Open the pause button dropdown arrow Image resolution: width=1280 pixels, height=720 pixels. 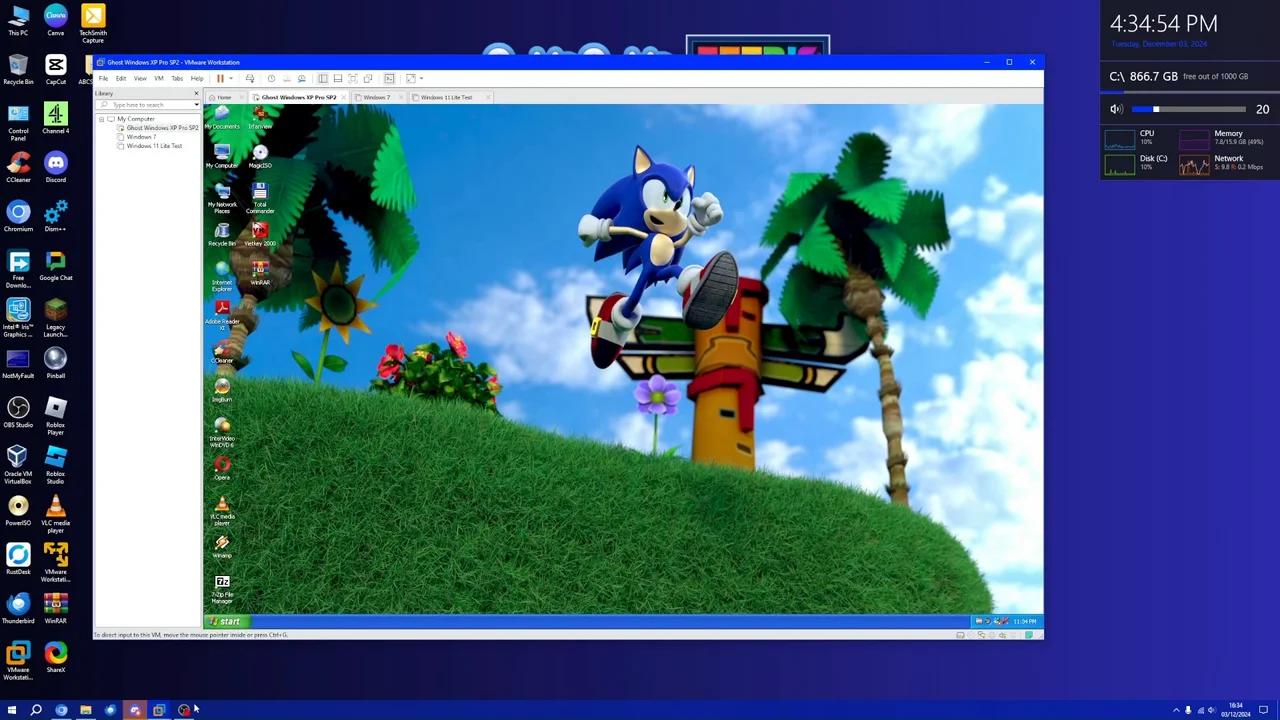coord(230,78)
